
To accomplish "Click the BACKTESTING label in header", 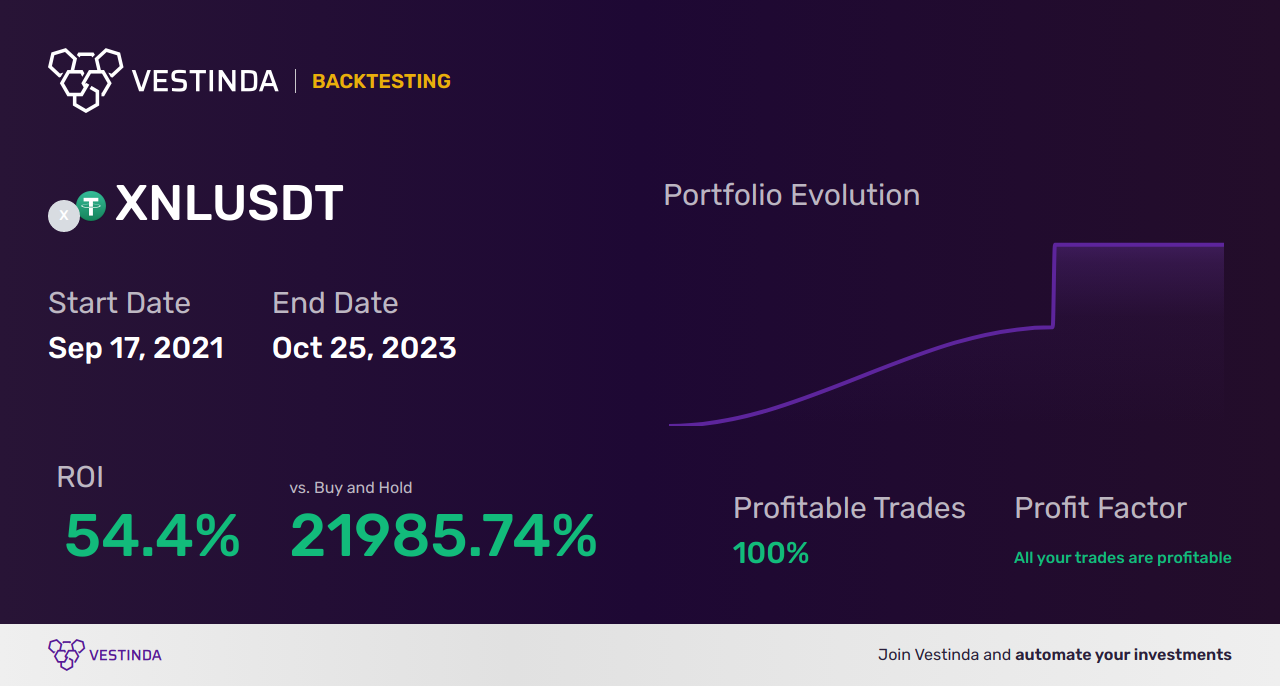I will [381, 81].
